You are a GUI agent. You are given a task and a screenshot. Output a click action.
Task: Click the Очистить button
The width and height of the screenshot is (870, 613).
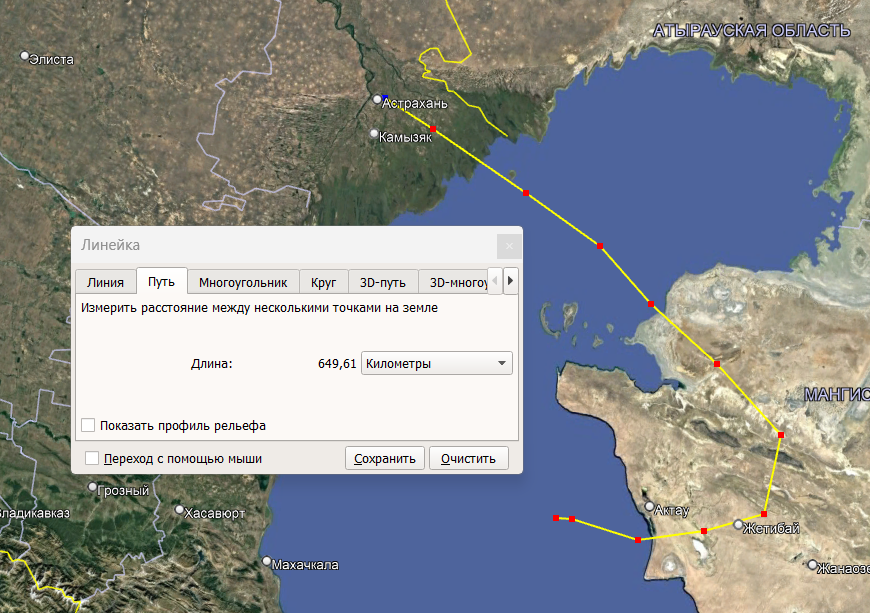(468, 458)
